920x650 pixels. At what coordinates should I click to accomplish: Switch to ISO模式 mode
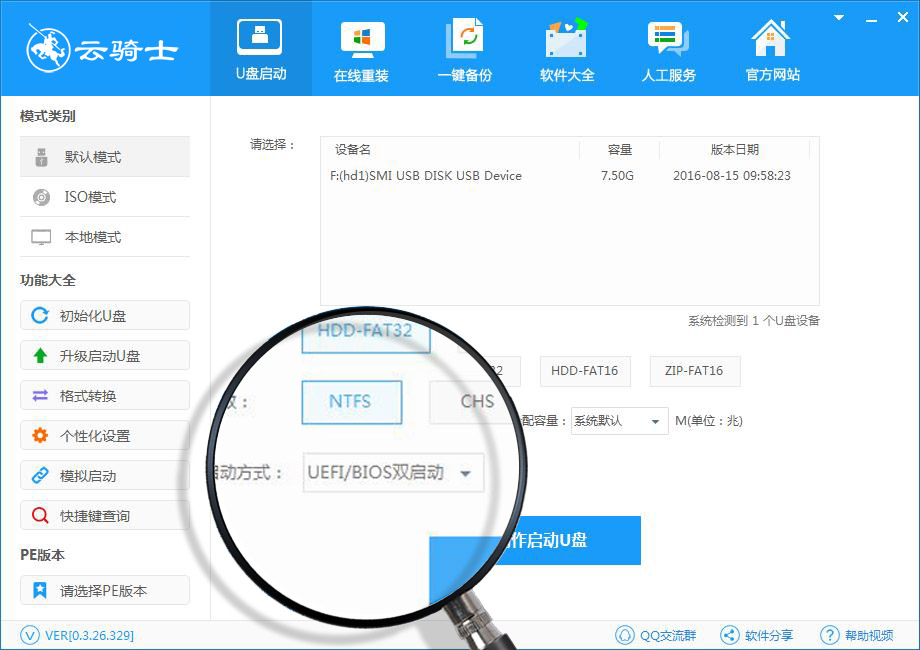[104, 197]
